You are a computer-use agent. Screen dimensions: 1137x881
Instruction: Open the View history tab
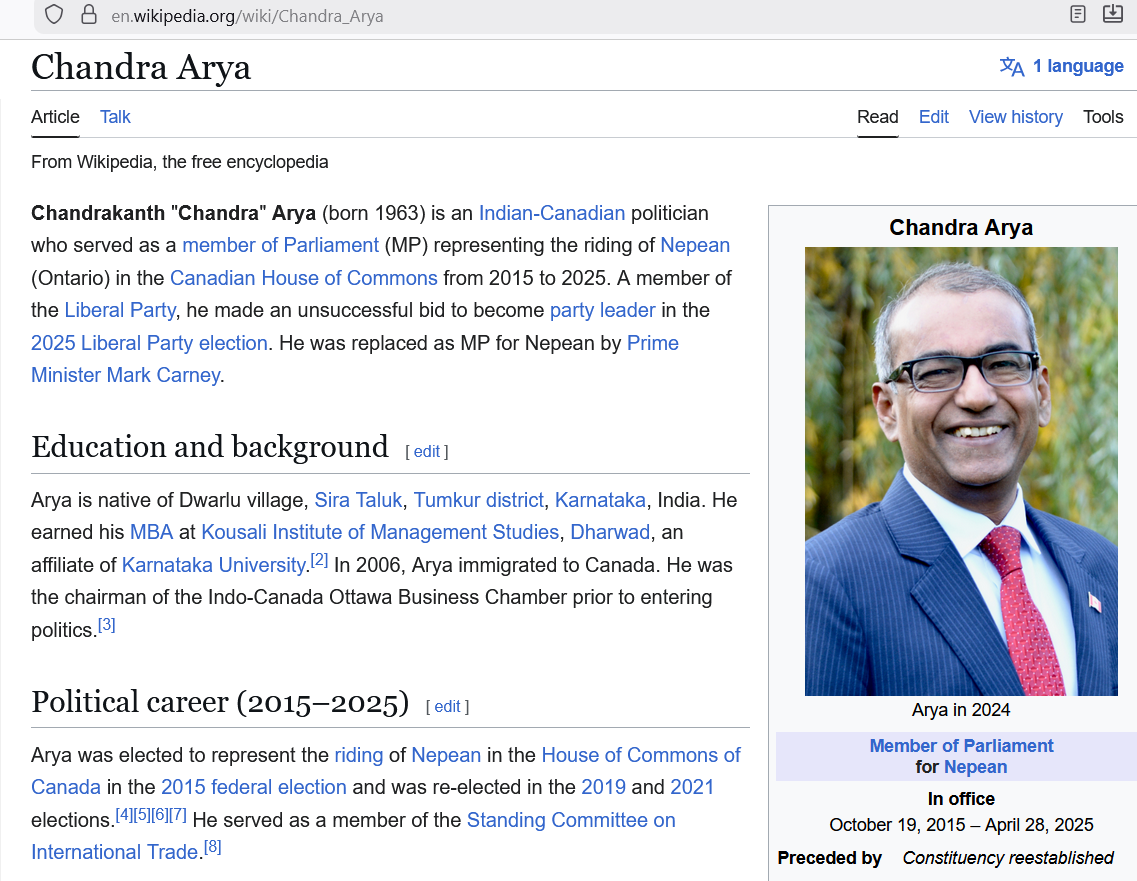tap(1015, 117)
